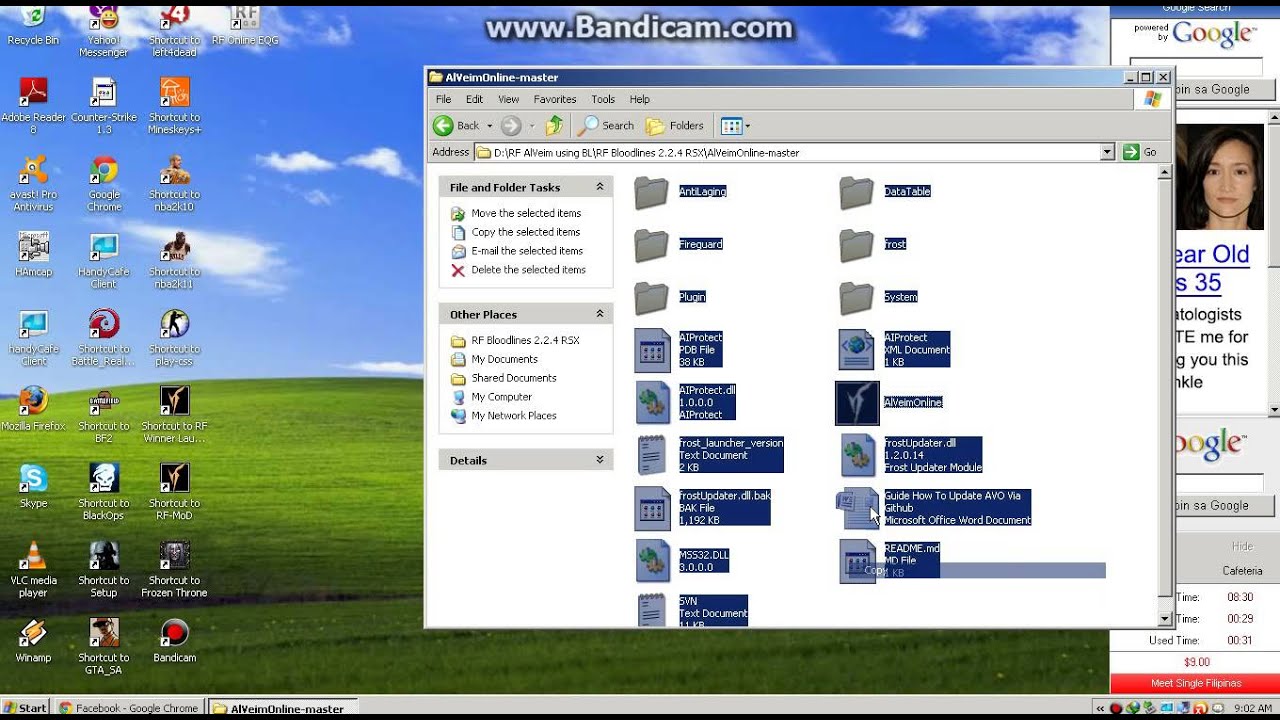Select Counter-Strike 1.3 desktop icon

(x=103, y=107)
